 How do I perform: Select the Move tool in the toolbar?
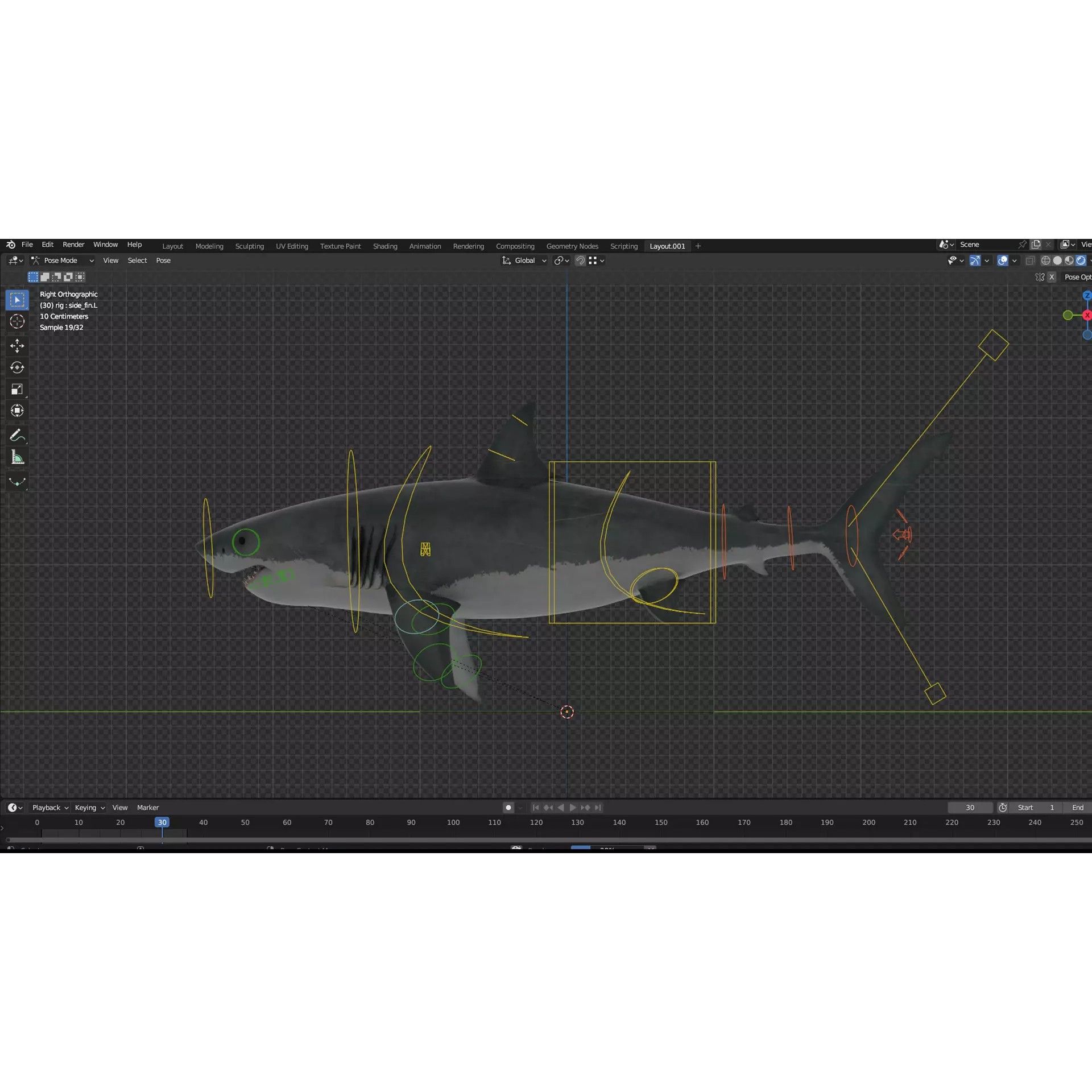17,345
